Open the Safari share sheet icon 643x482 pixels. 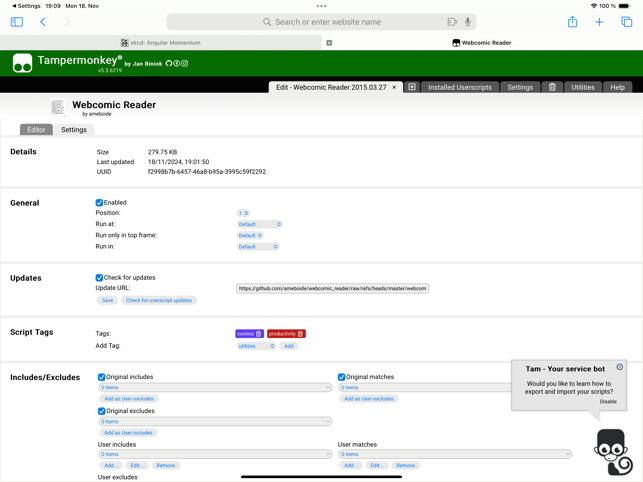tap(572, 22)
